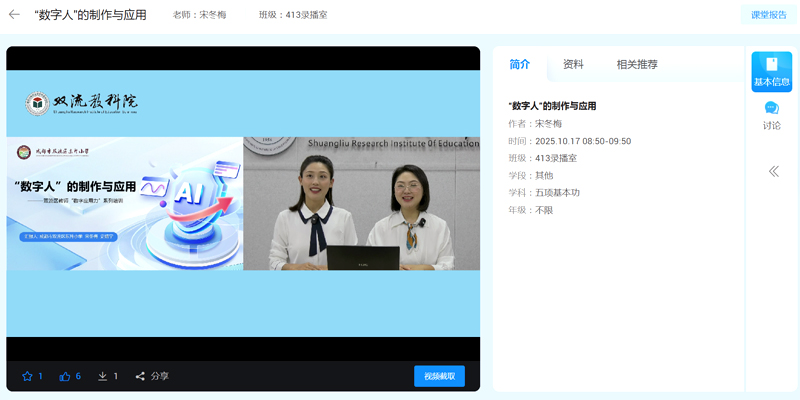This screenshot has height=400, width=800.
Task: Like the video with the thumbs-up icon
Action: (x=65, y=376)
